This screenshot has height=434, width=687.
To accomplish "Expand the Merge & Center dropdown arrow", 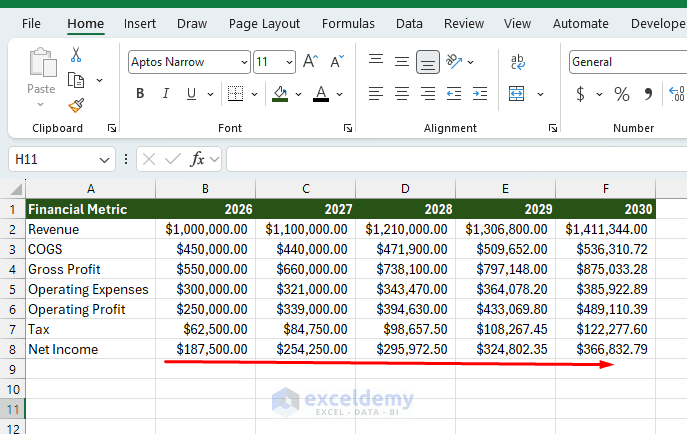I will click(541, 94).
